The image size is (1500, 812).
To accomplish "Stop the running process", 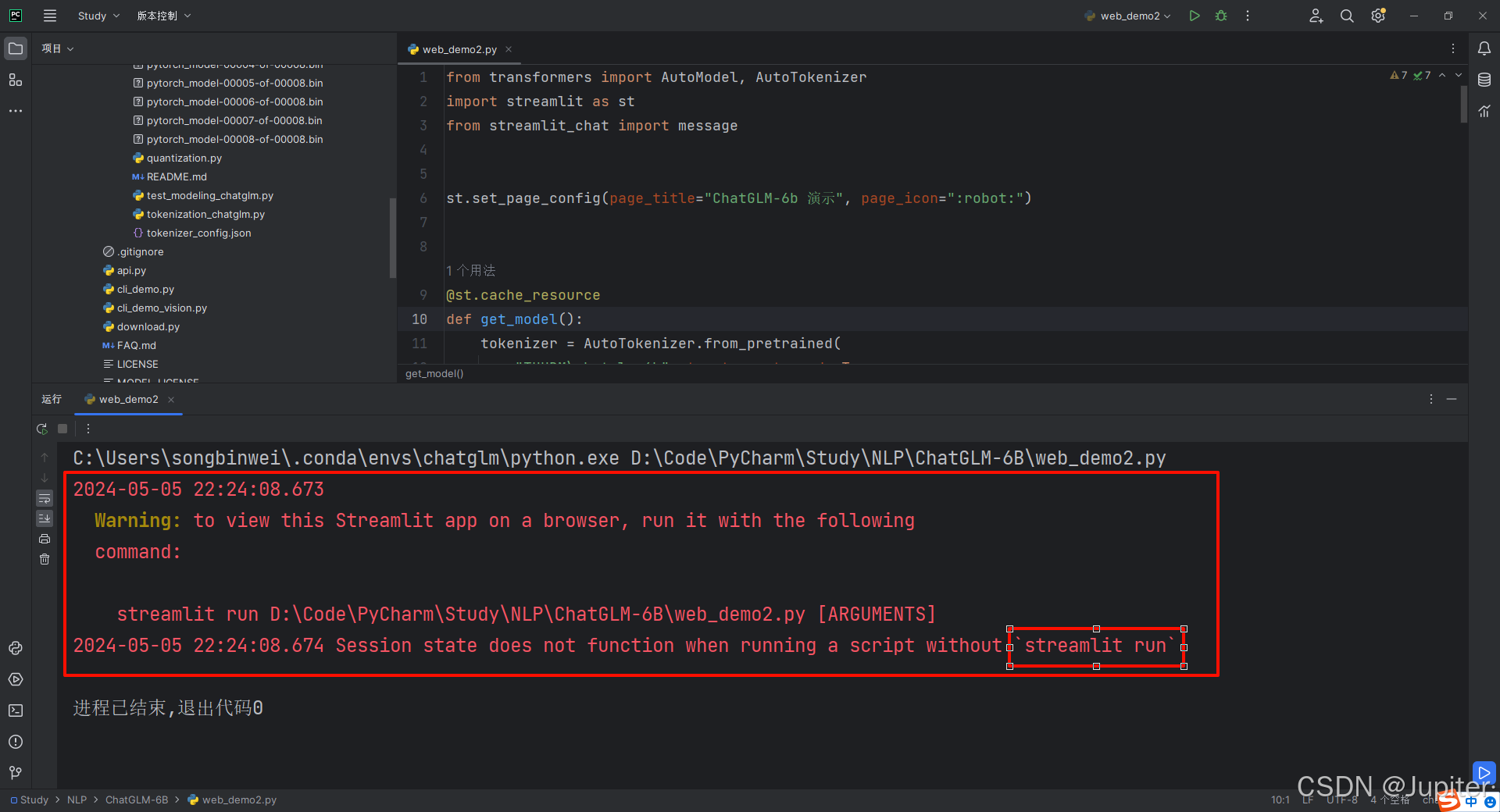I will pos(62,429).
